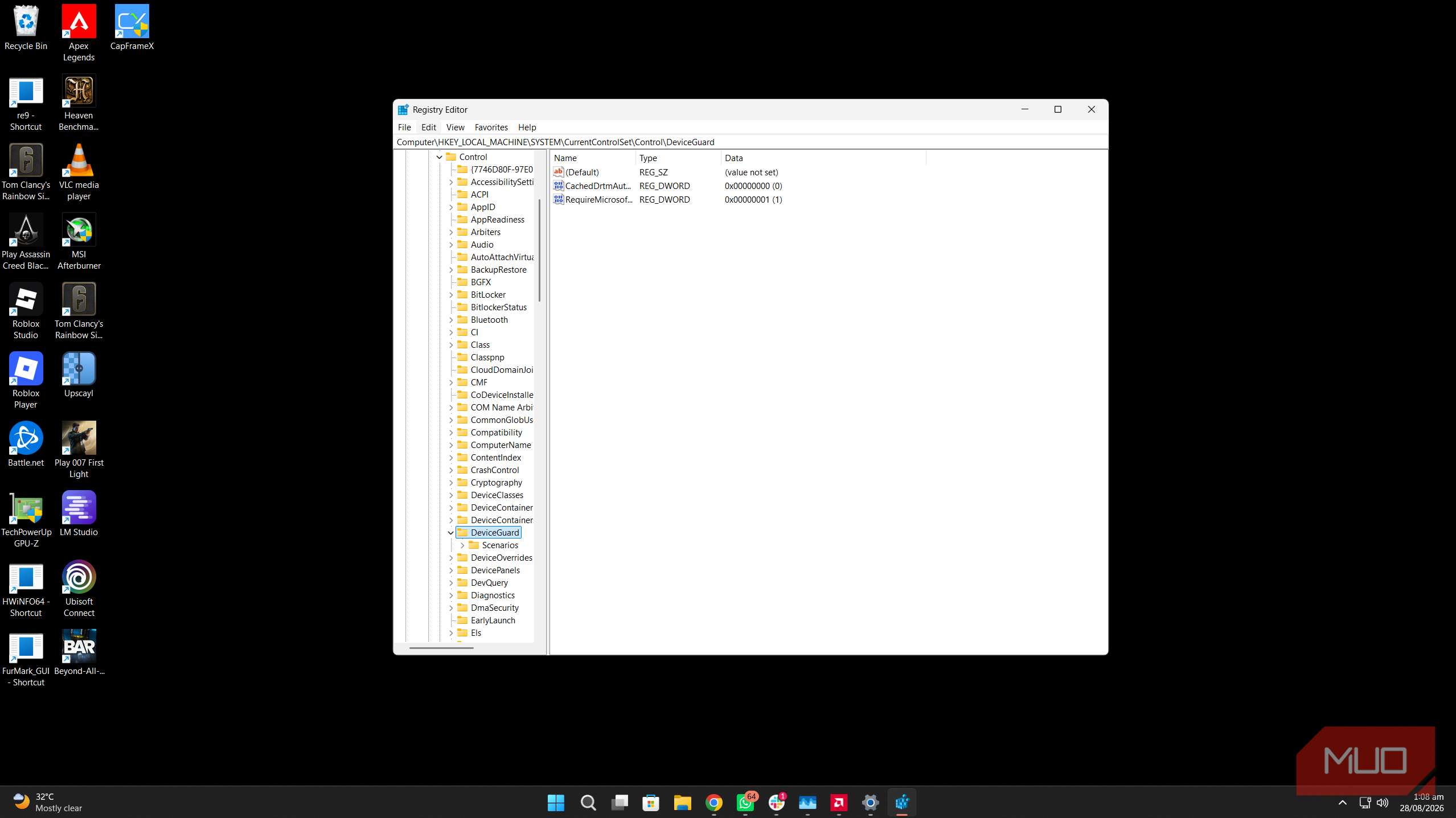Expand the Bluetooth key

coord(451,320)
